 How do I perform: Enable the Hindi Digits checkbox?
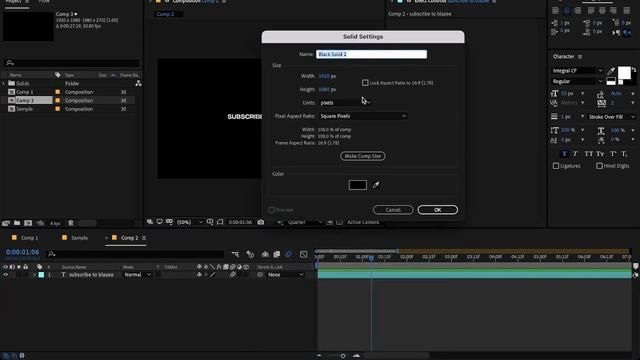(x=599, y=166)
